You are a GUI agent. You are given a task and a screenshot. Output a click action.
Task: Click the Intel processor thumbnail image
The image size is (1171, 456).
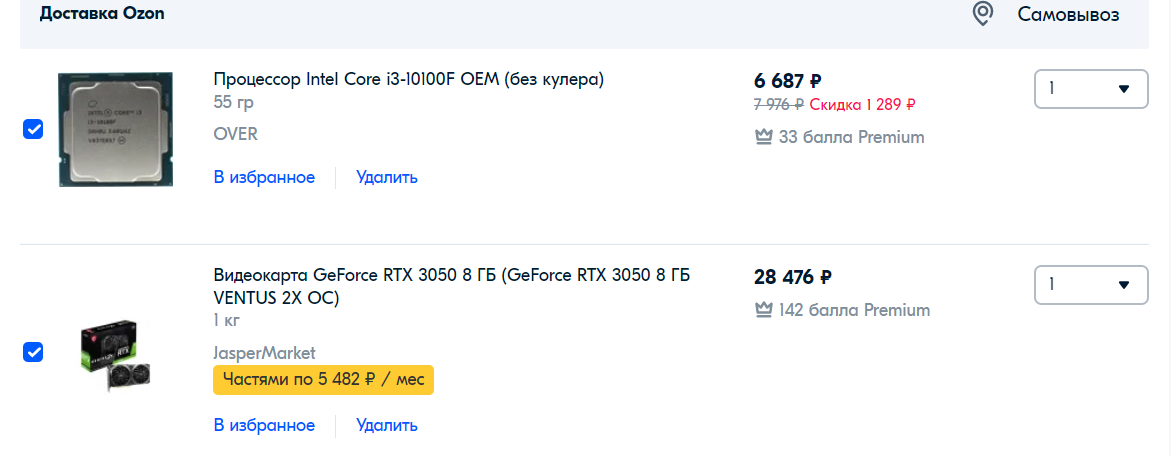coord(115,129)
